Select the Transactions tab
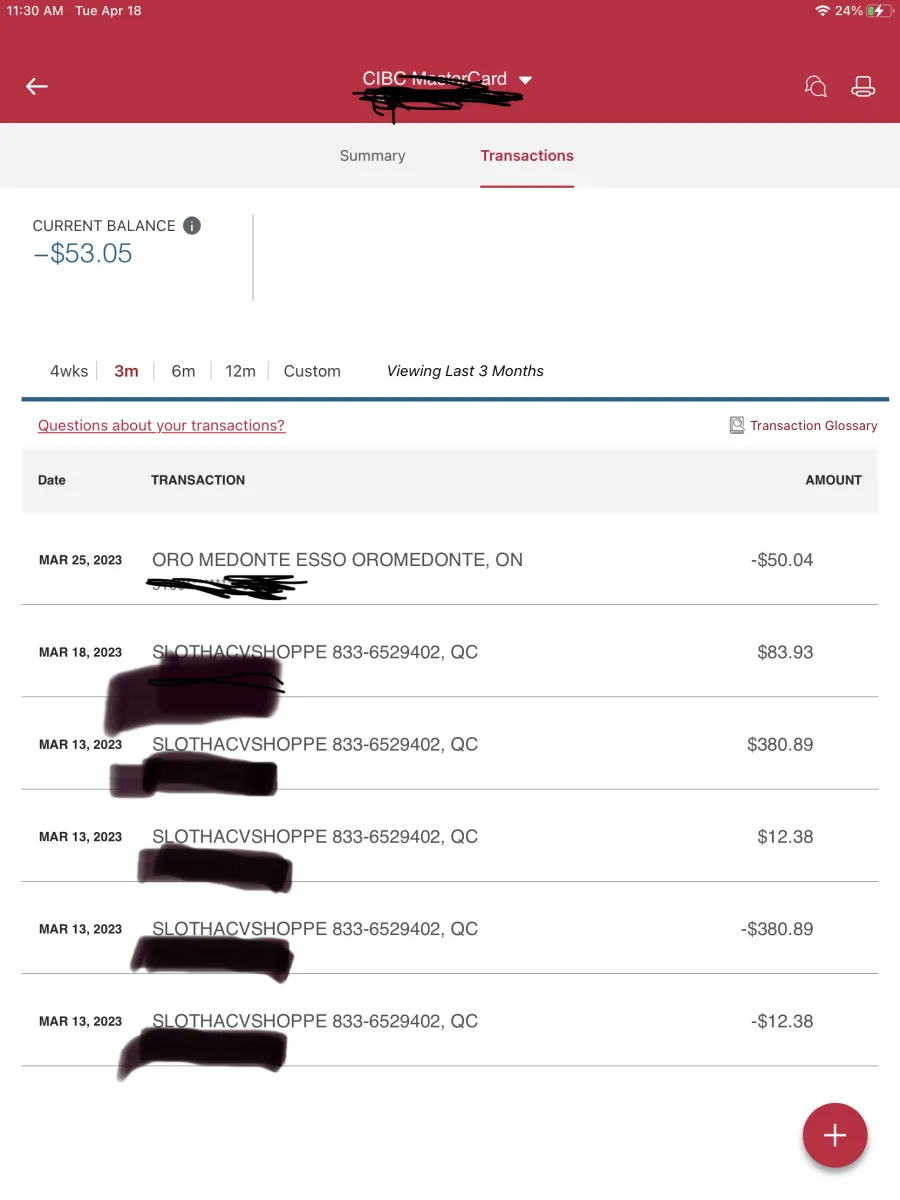This screenshot has width=900, height=1200. 527,156
